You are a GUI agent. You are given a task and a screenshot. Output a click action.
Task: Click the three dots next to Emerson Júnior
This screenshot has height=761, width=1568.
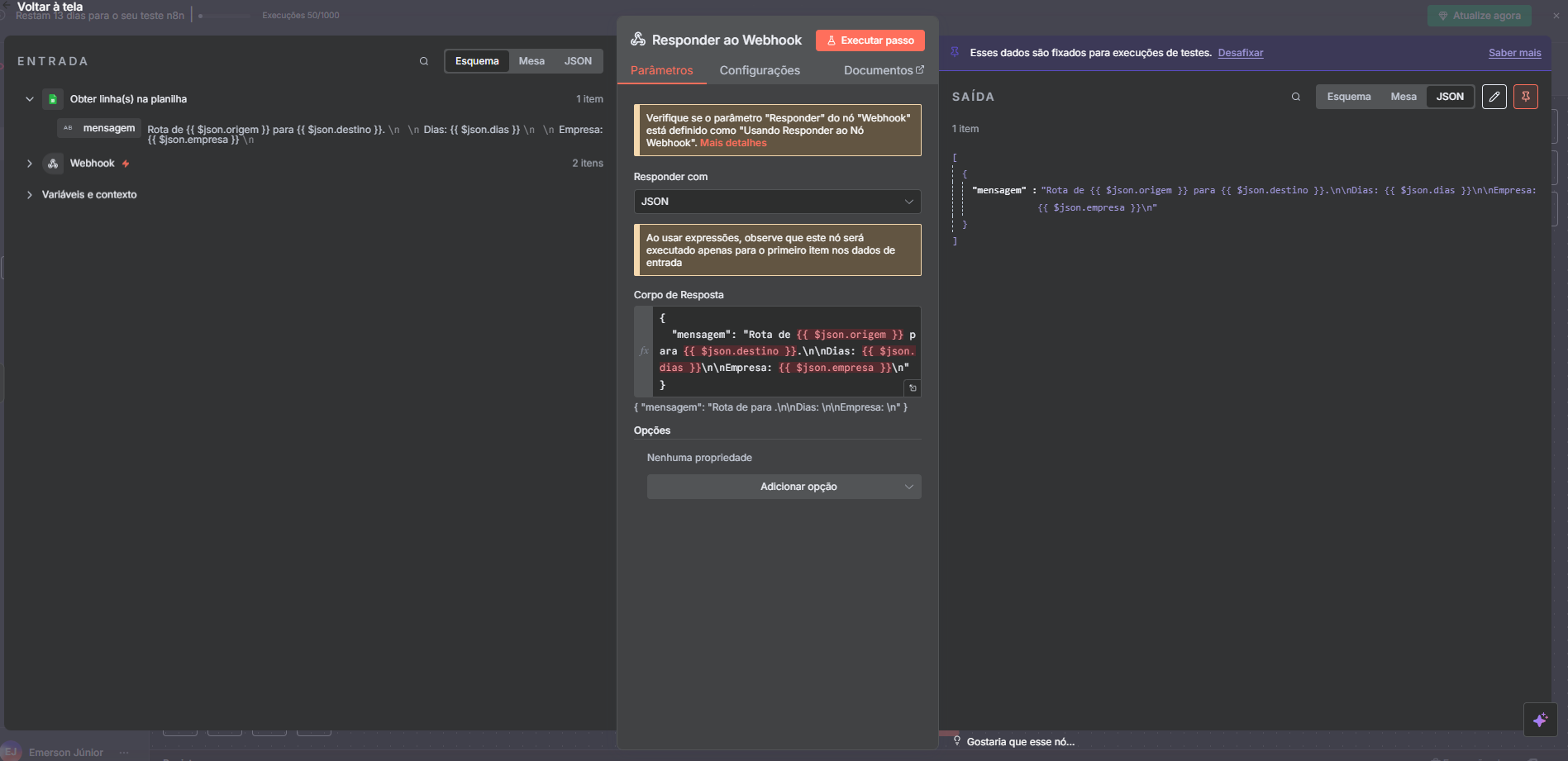click(124, 753)
